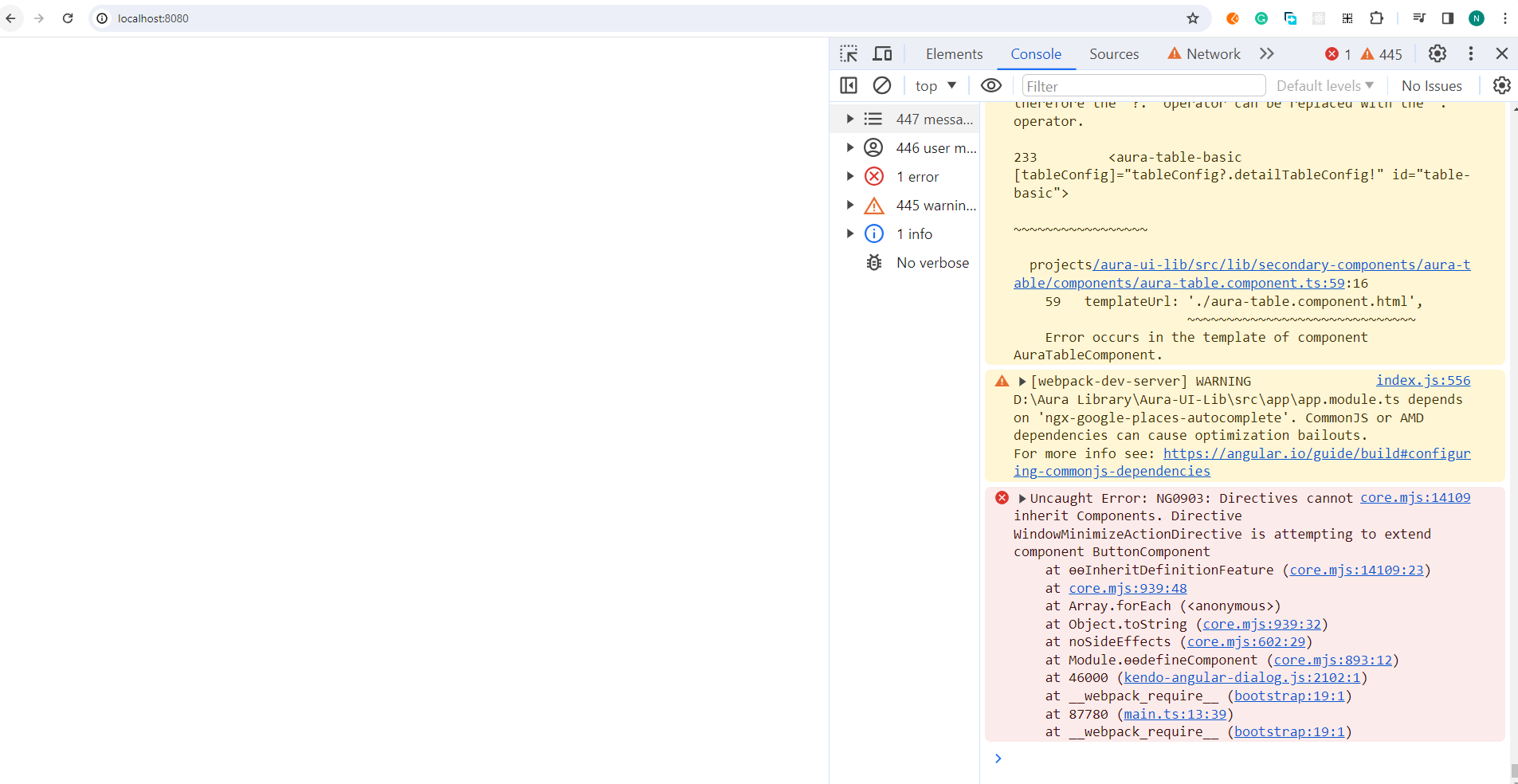Click the live expression eye icon
This screenshot has height=784, width=1518.
pyautogui.click(x=990, y=85)
